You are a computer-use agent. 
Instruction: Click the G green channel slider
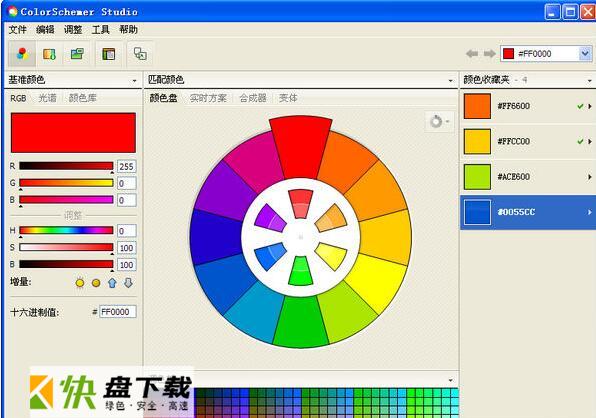click(66, 183)
